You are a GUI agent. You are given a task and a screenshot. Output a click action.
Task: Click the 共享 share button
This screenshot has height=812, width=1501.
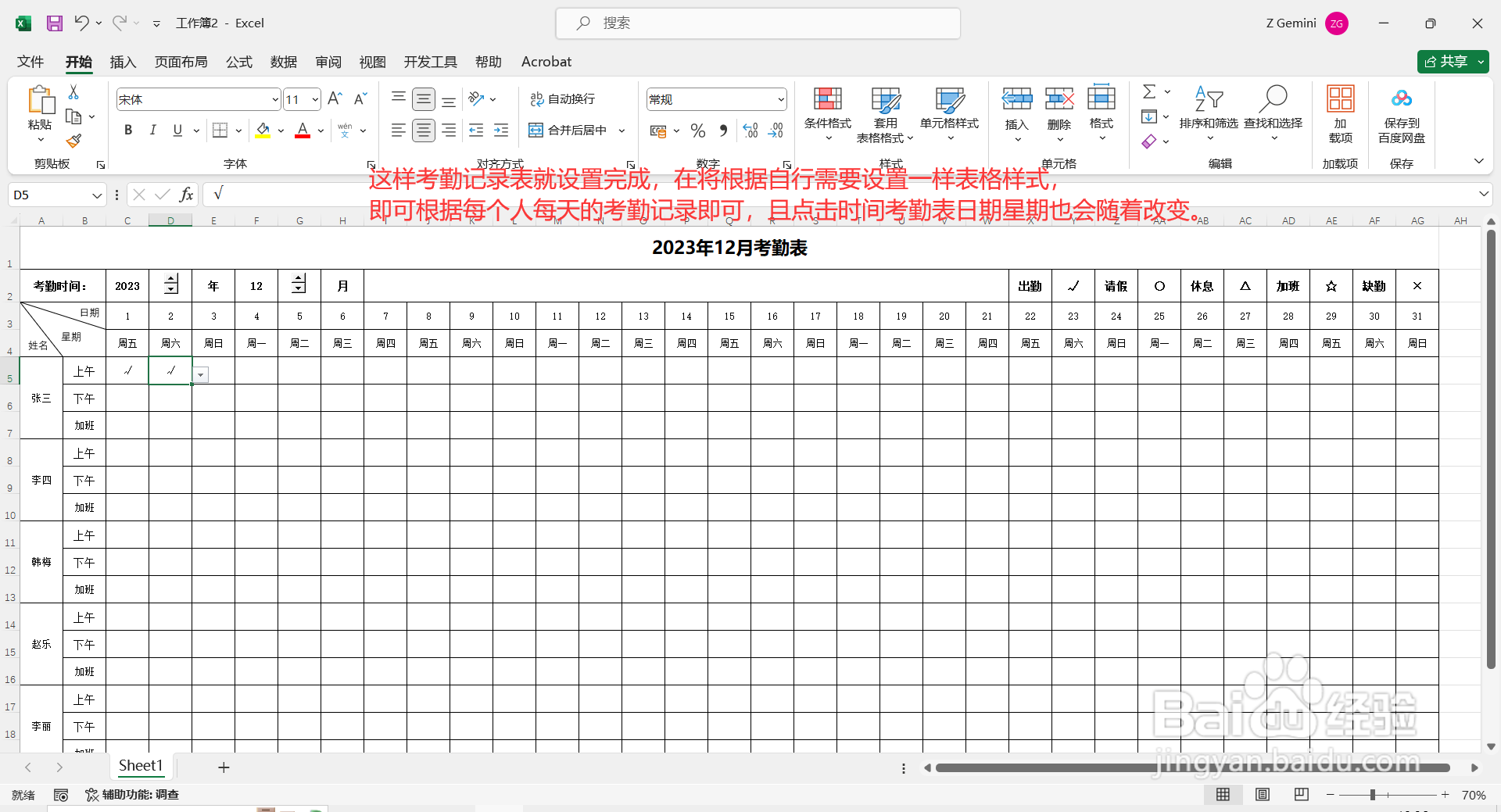coord(1453,61)
